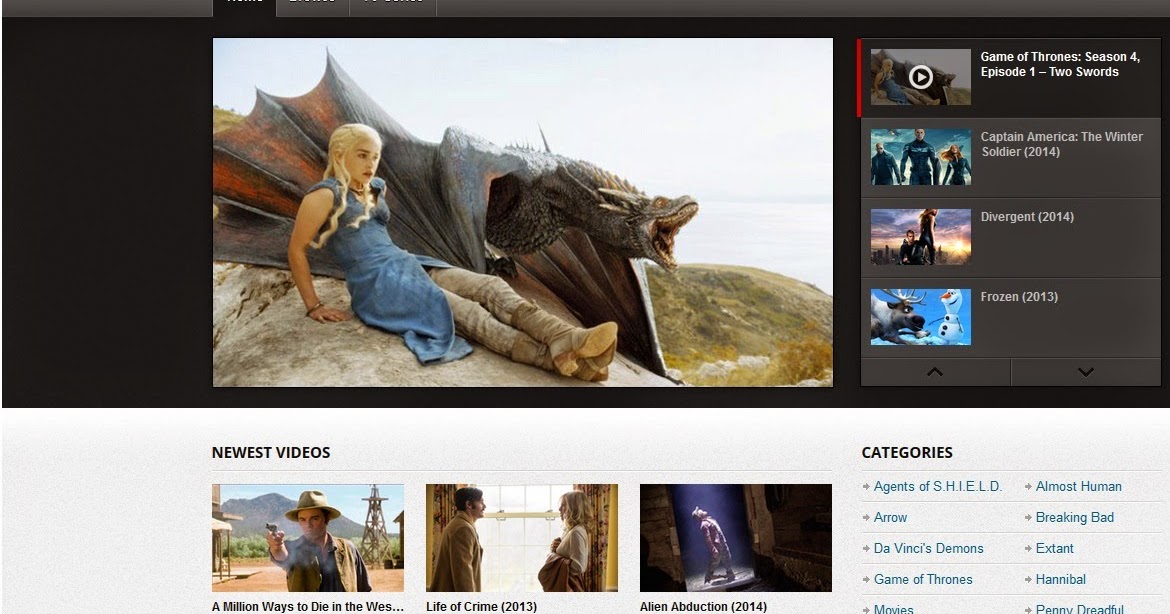Open Hannibal category
Image resolution: width=1170 pixels, height=614 pixels.
1060,580
